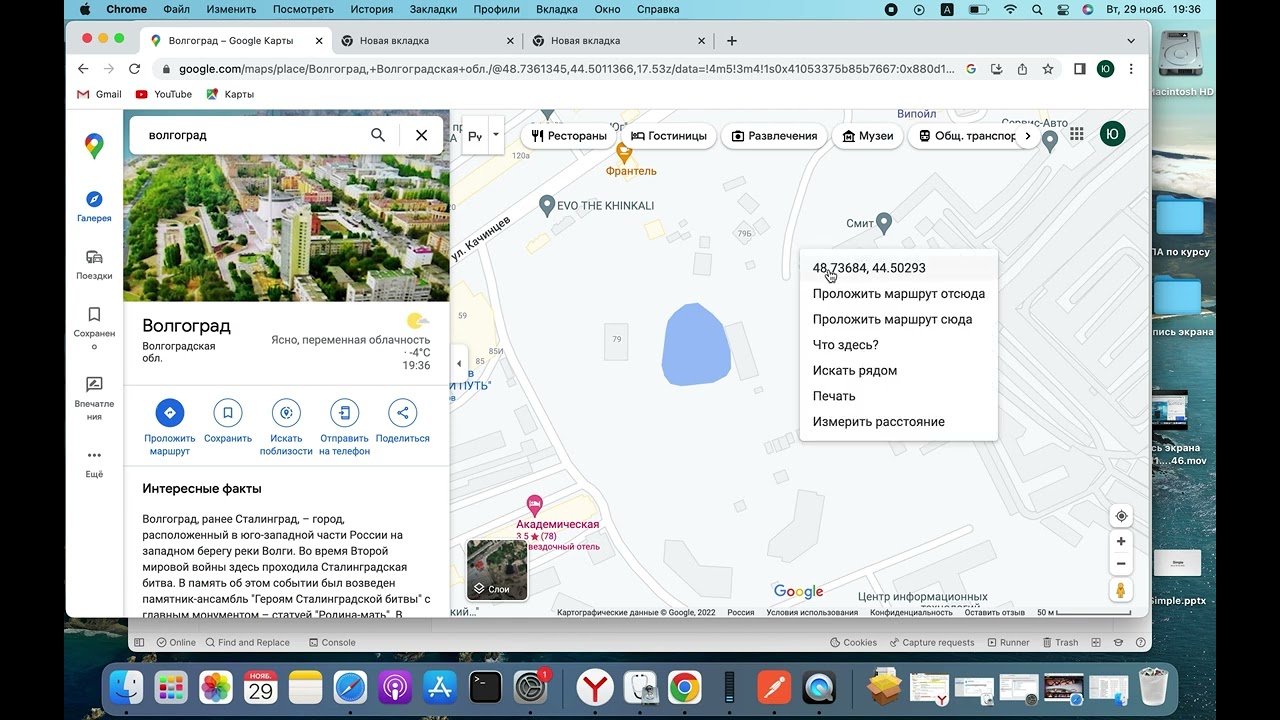This screenshot has height=720, width=1280.
Task: Choose Проложить маршрут отсюда in context menu
Action: click(898, 294)
